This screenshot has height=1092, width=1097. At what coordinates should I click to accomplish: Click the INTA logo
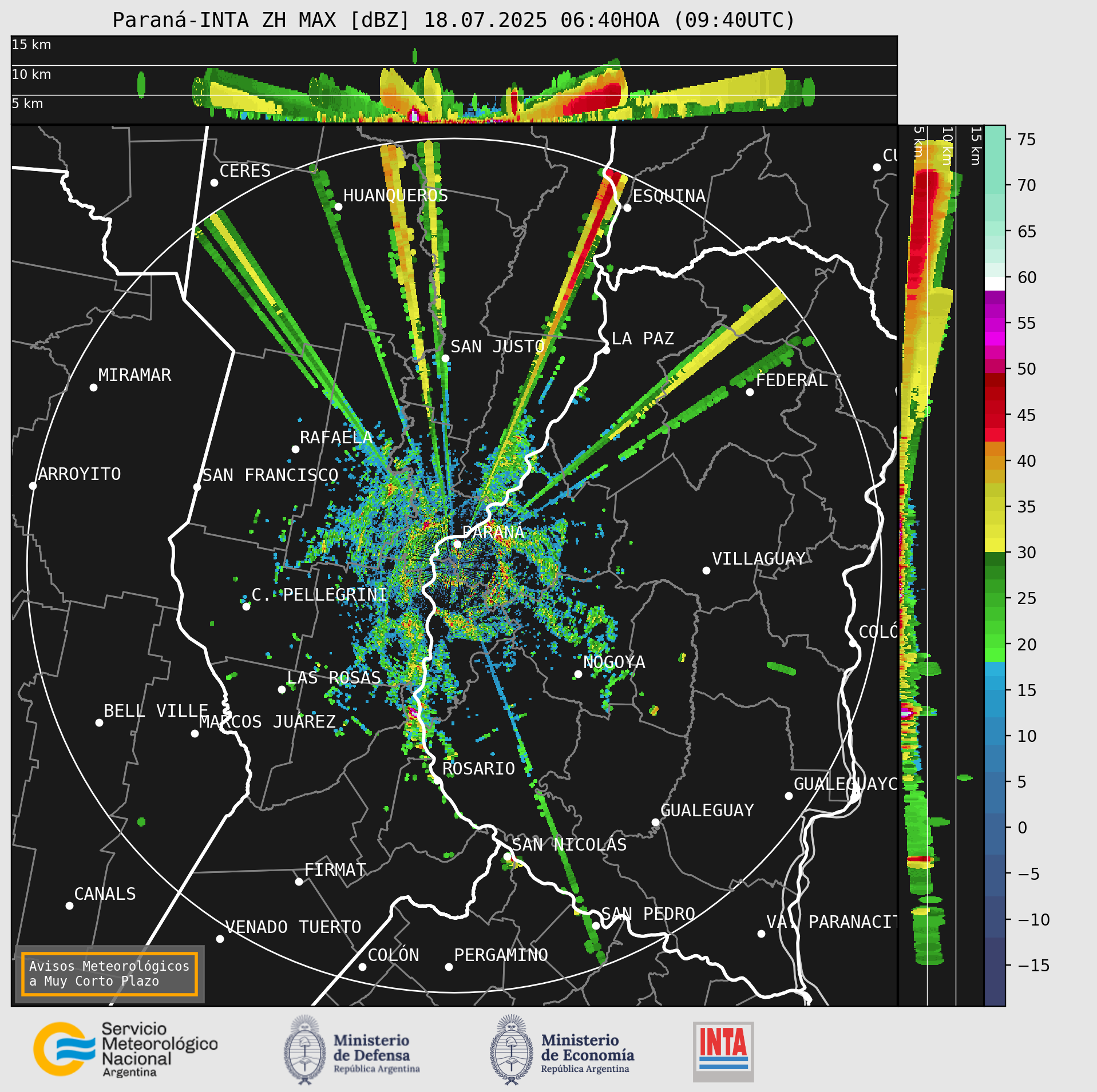(723, 1051)
